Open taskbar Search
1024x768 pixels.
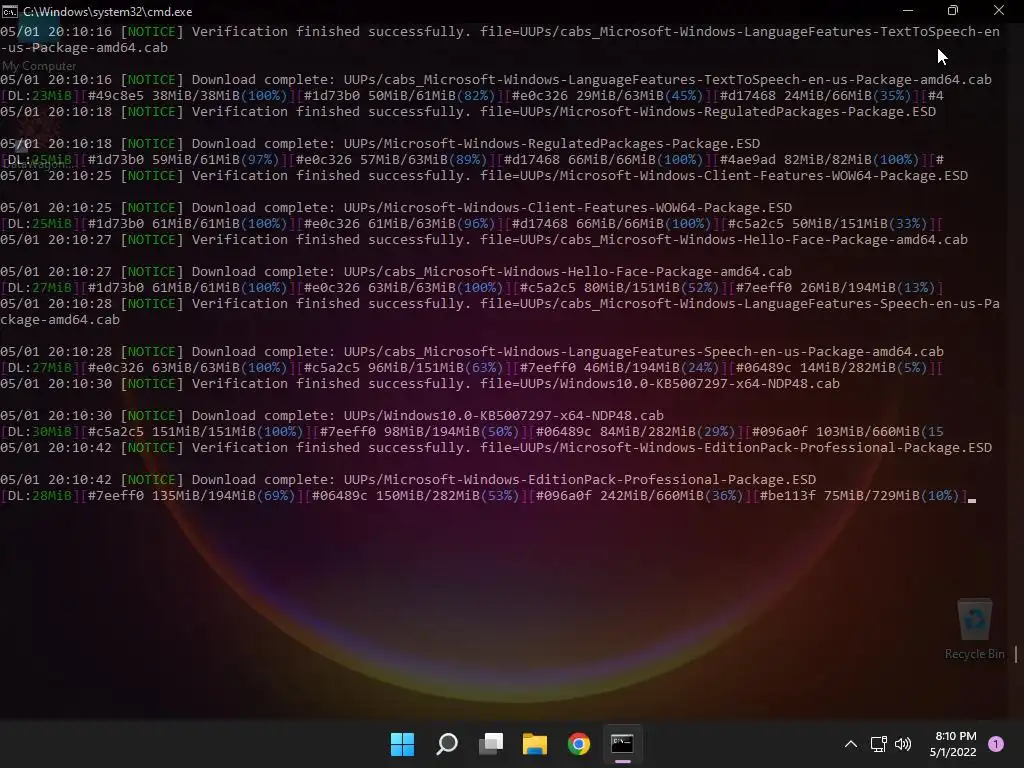click(x=447, y=744)
